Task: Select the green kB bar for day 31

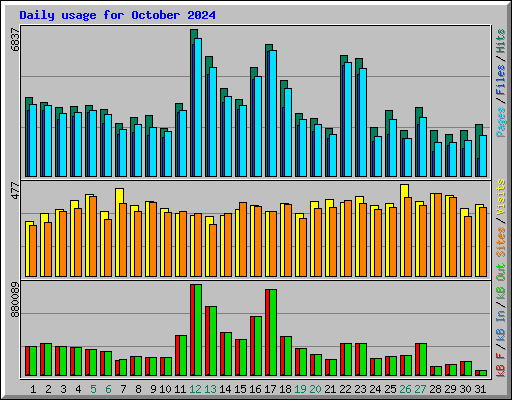Action: click(483, 373)
